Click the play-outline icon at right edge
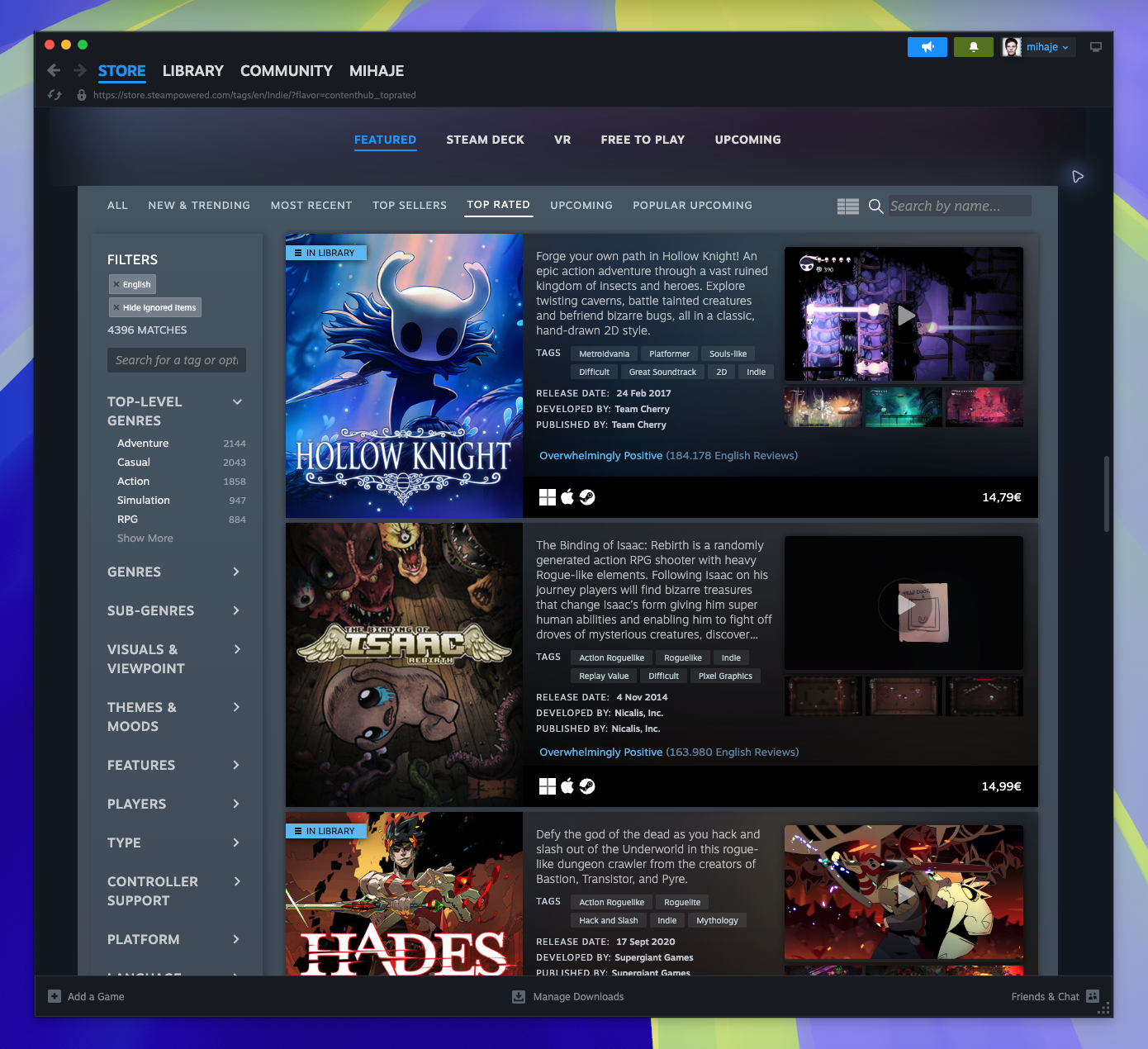The width and height of the screenshot is (1148, 1049). tap(1078, 177)
